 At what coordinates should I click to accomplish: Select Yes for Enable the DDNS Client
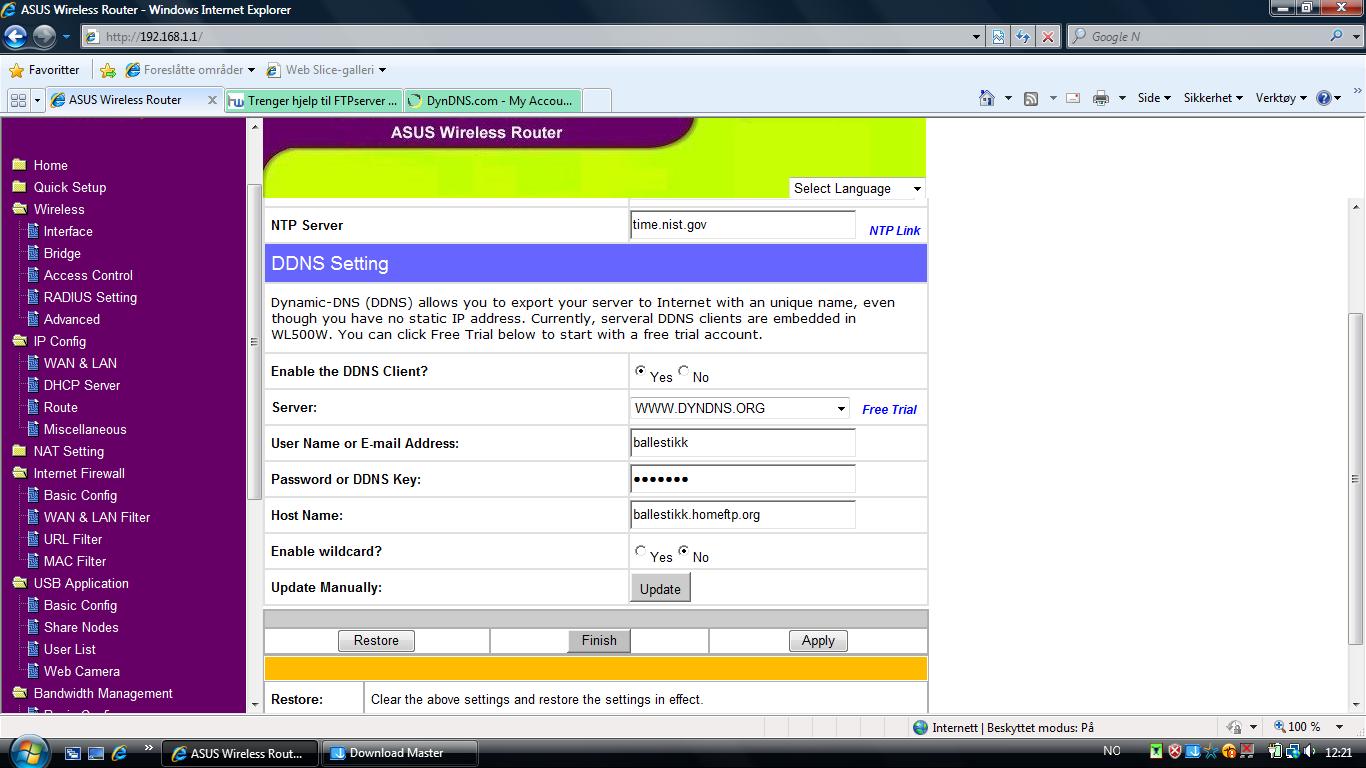(x=640, y=371)
